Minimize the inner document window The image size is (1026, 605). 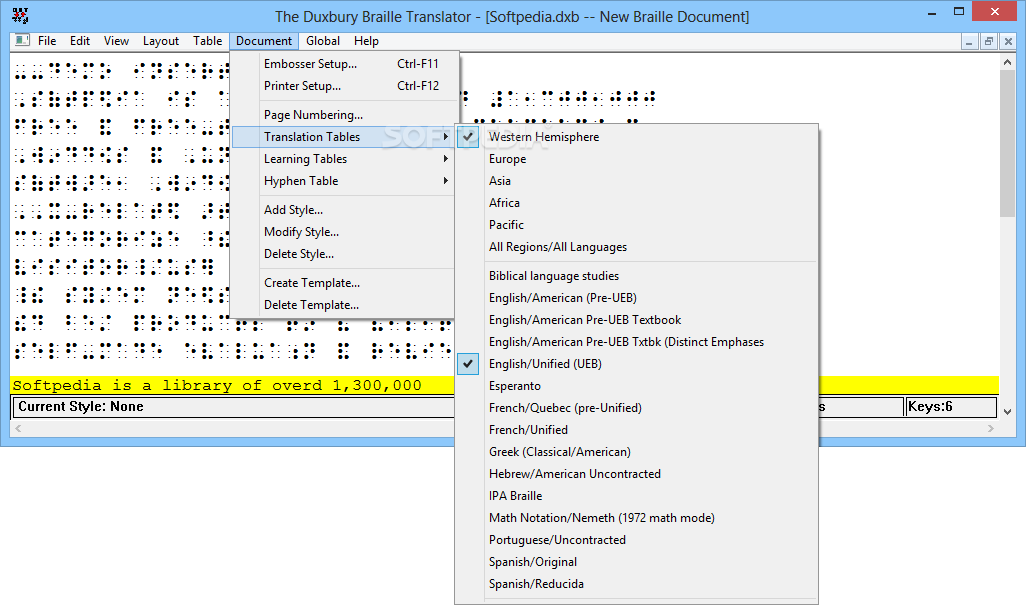969,42
